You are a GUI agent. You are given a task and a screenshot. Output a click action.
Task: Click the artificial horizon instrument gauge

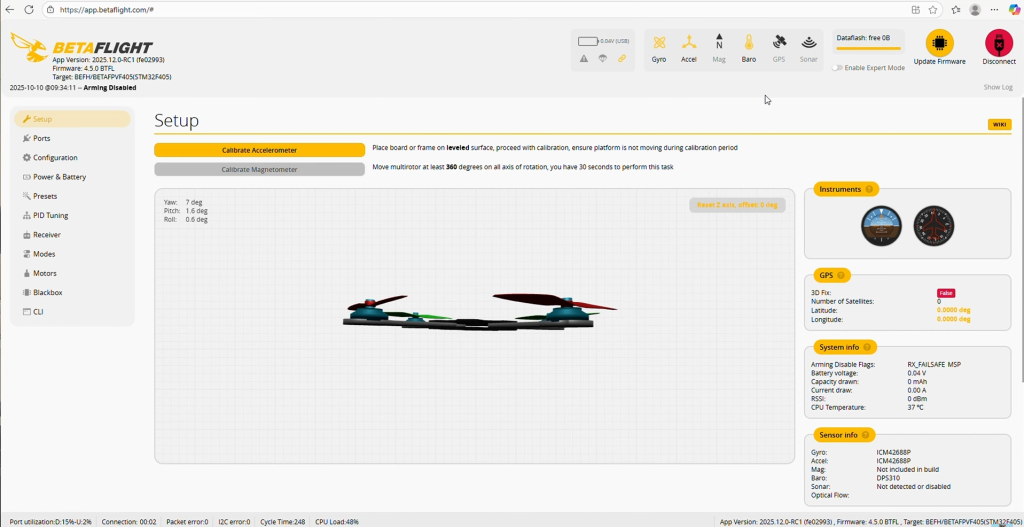[x=881, y=226]
